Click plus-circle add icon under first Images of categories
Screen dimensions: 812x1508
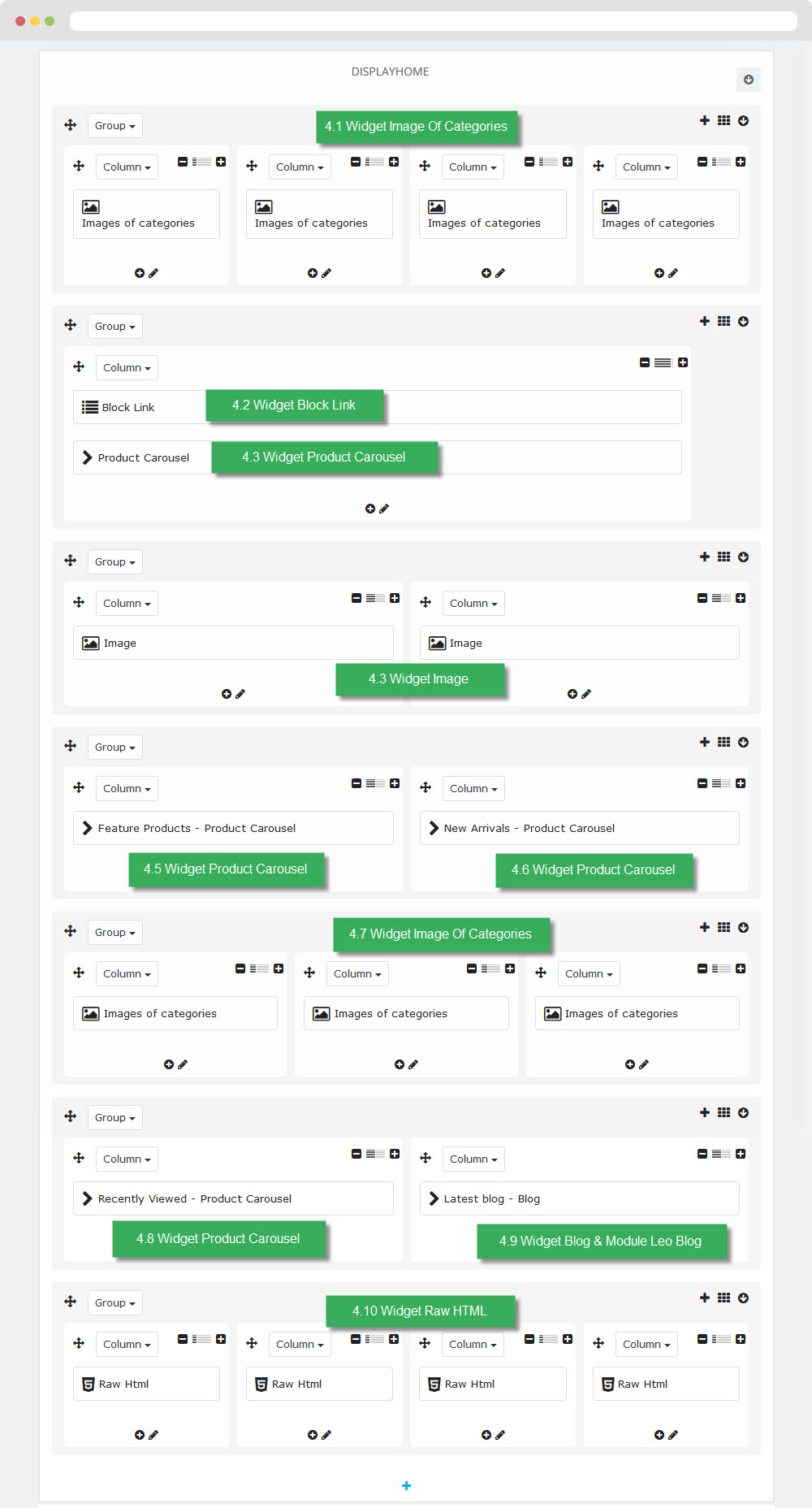pyautogui.click(x=140, y=273)
